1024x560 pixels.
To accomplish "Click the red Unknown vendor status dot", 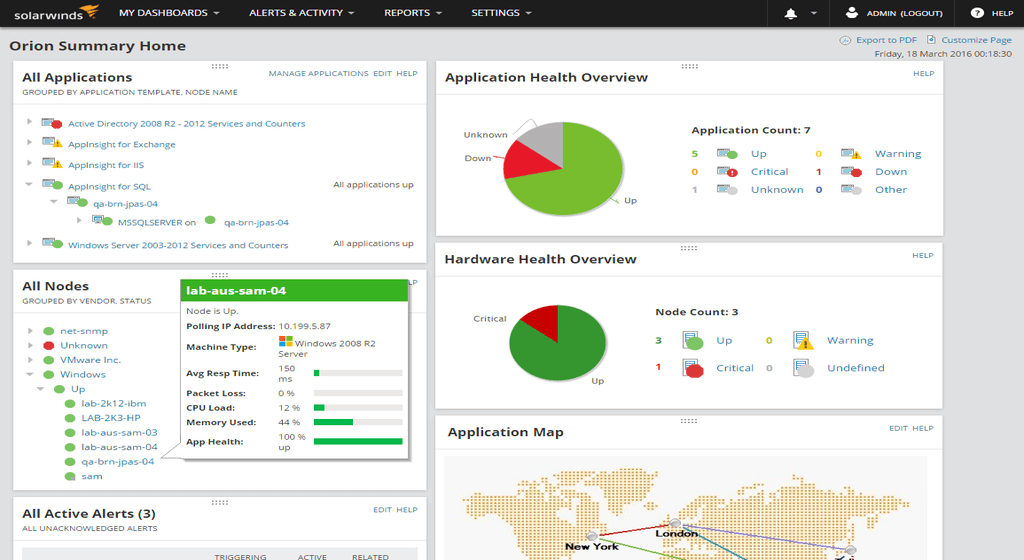I will pos(48,345).
